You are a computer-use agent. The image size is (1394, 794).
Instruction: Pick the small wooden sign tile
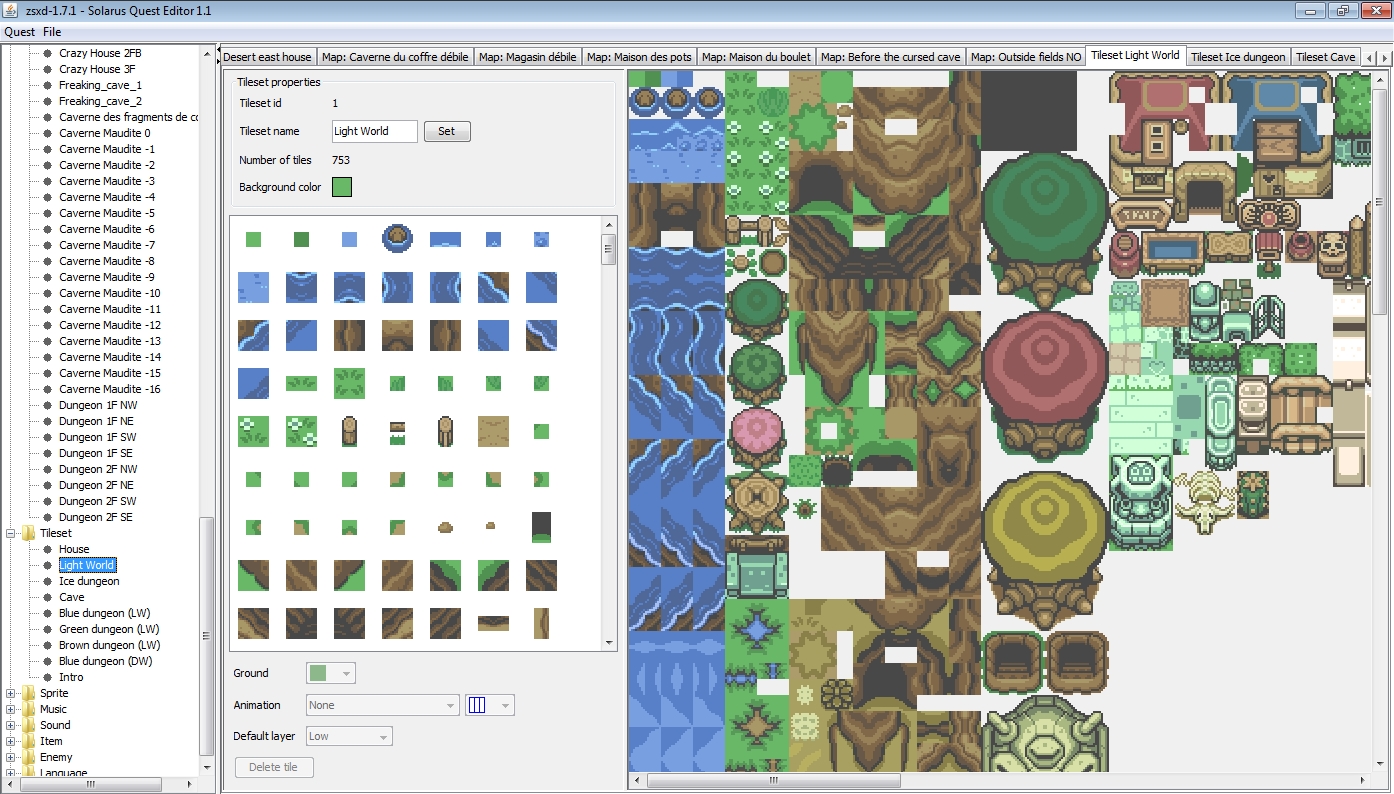point(397,431)
